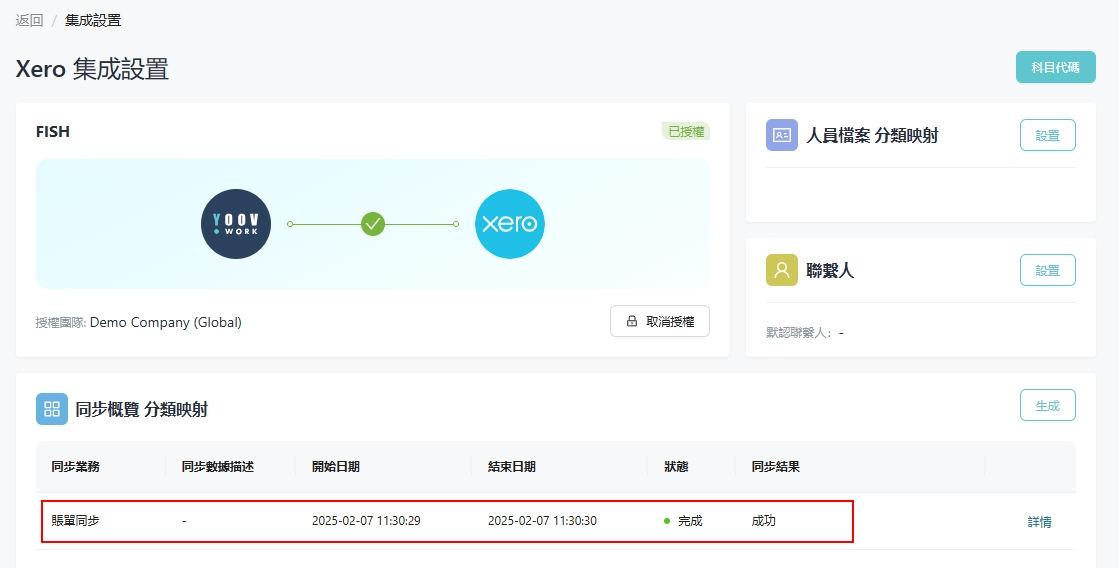Select the 賬單同步 row cell
Viewport: 1119px width, 568px height.
coord(76,521)
